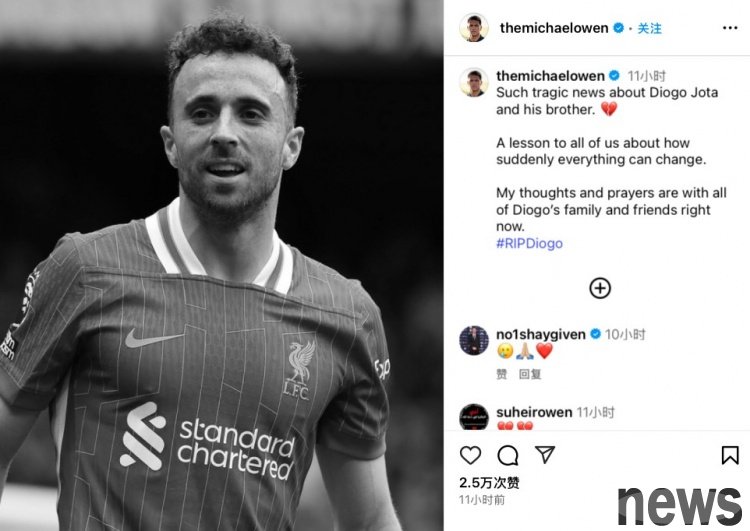
Task: Save post with bookmark icon
Action: [730, 455]
